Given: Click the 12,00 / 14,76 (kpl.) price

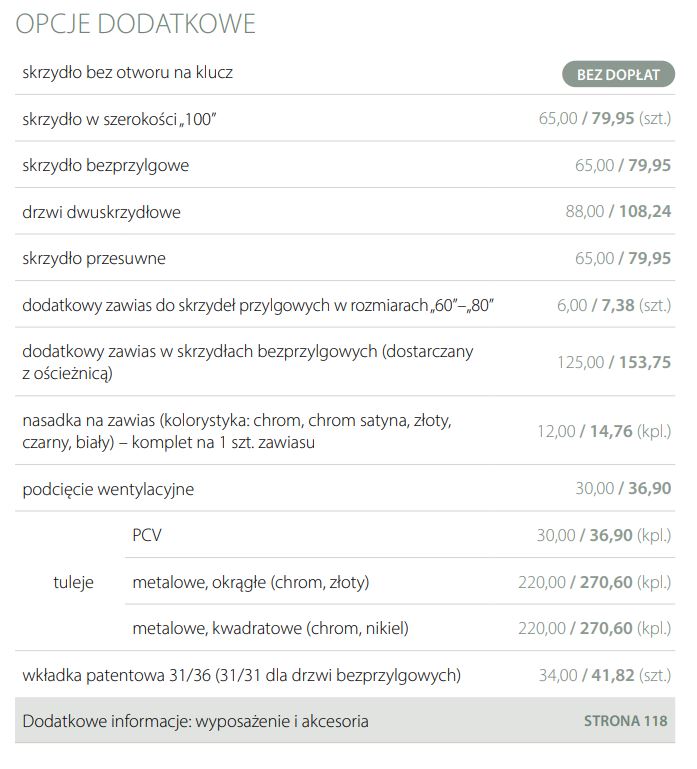Looking at the screenshot, I should [603, 431].
